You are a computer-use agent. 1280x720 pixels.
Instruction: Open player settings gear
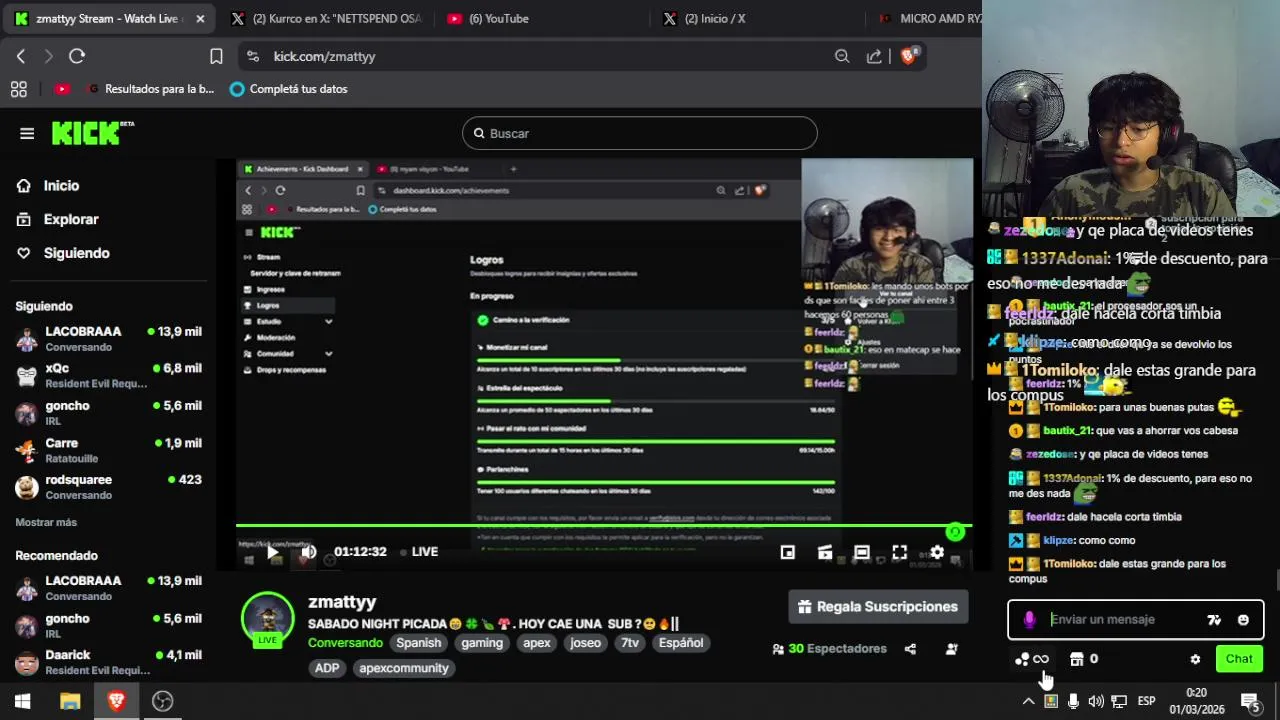[x=937, y=552]
